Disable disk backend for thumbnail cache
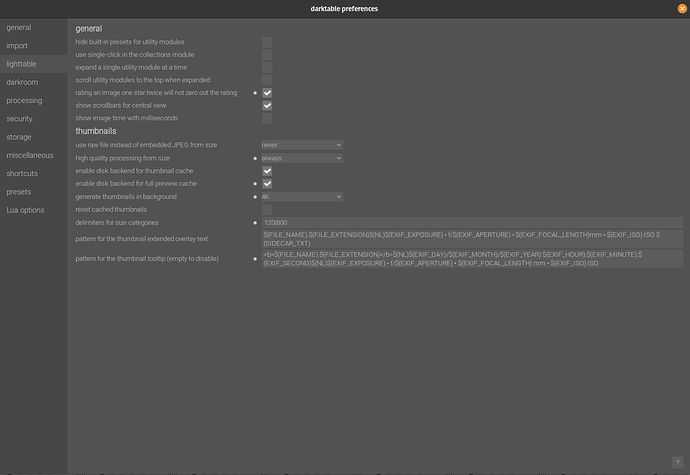The height and width of the screenshot is (475, 690). 267,171
